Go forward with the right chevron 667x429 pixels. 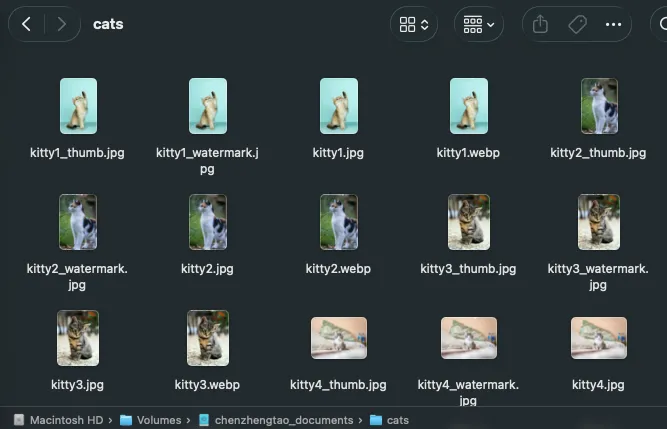click(x=61, y=24)
